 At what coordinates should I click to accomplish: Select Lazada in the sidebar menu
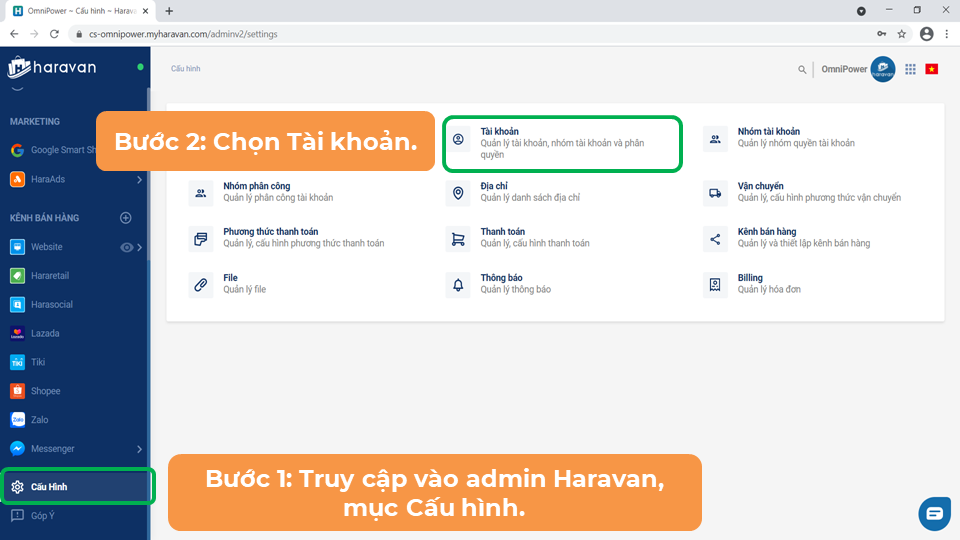[x=45, y=333]
